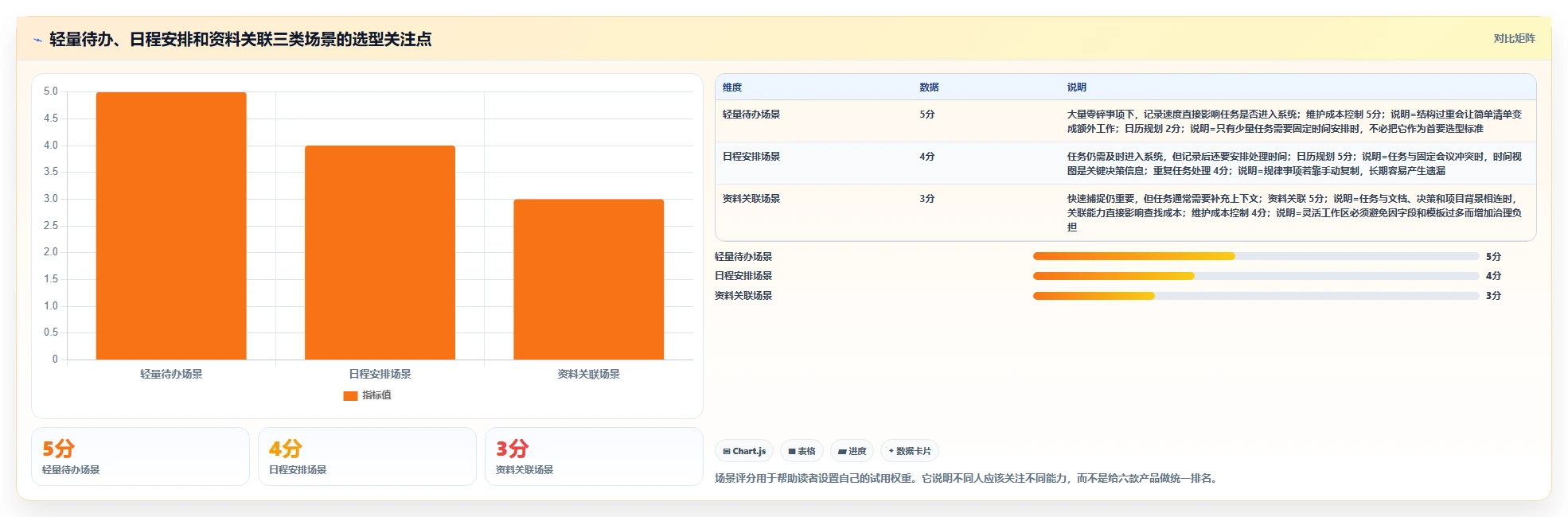This screenshot has width=1568, height=517.
Task: Click the 轻量待办场景 progress row label
Action: [743, 257]
